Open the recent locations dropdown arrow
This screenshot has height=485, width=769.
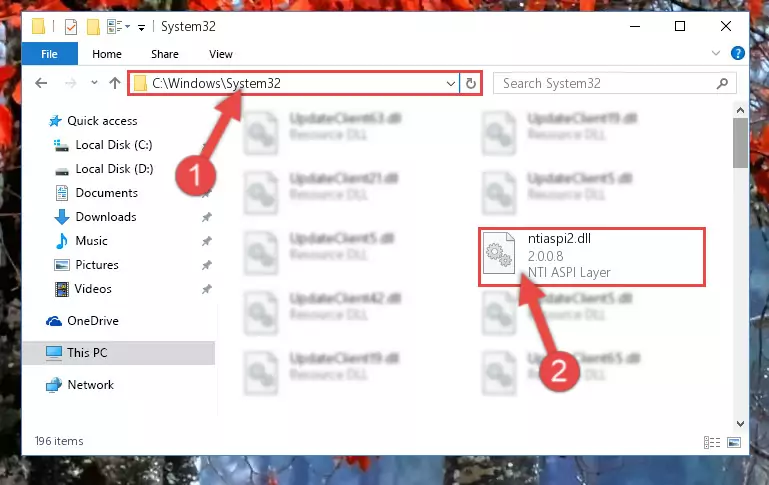click(94, 83)
